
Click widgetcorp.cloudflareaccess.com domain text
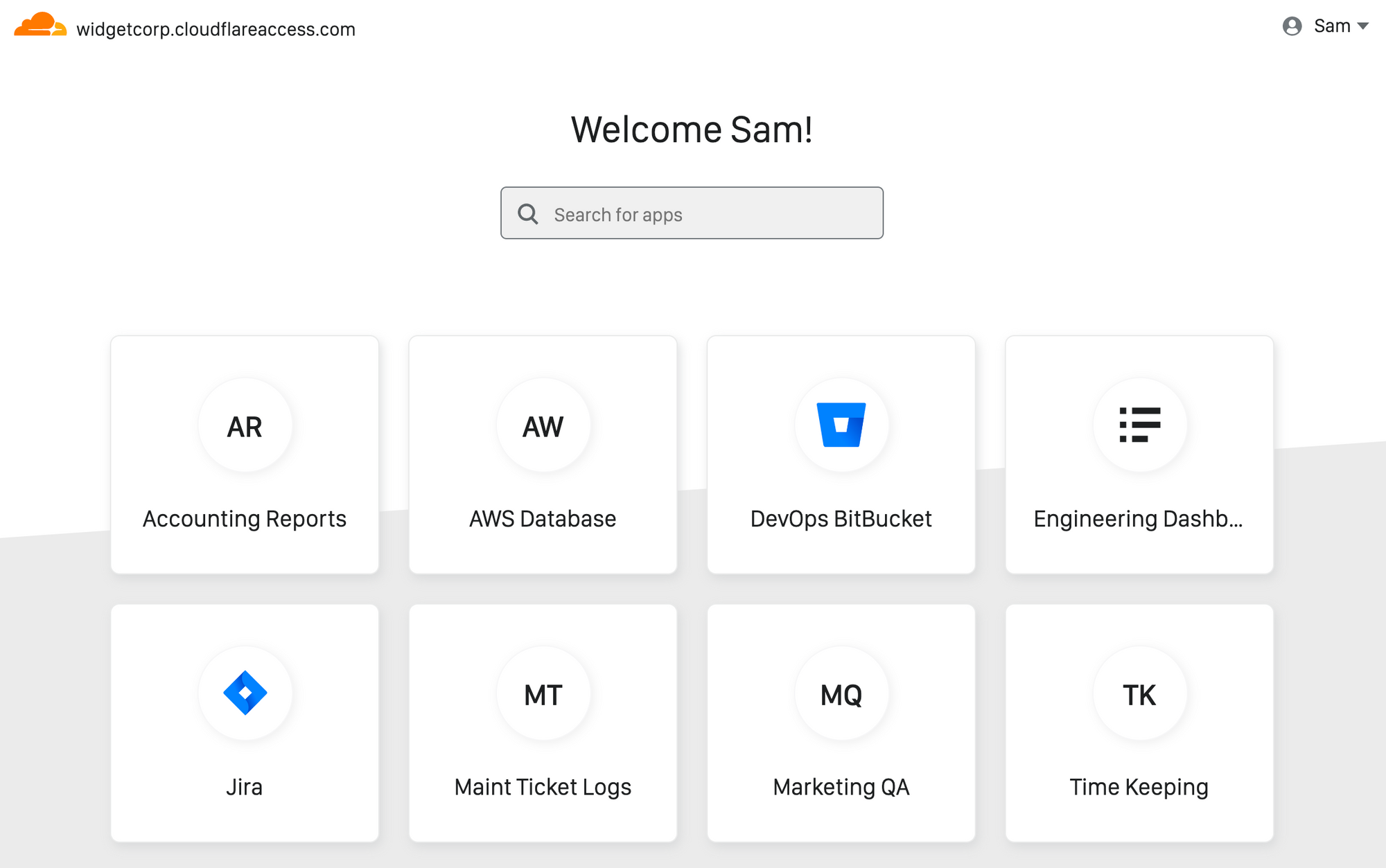click(x=216, y=29)
